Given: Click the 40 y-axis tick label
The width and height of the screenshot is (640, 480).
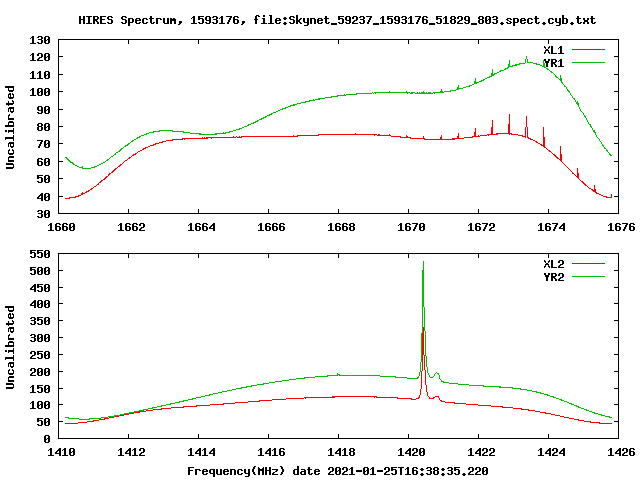Looking at the screenshot, I should 44,197.
